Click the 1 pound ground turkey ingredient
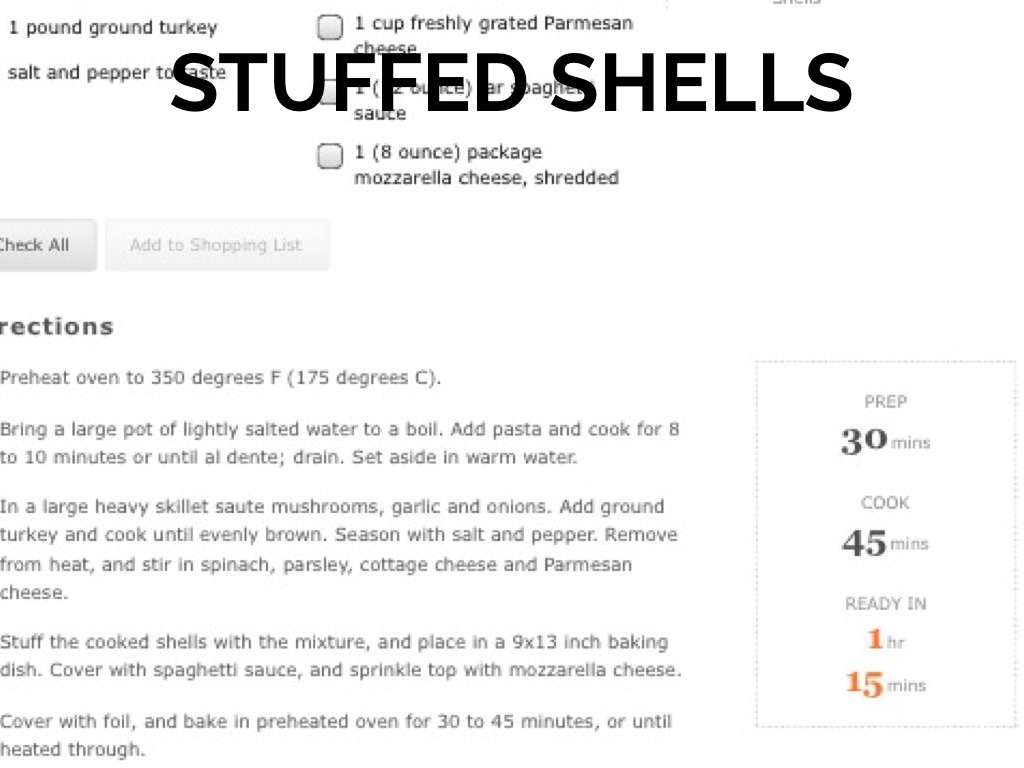 pyautogui.click(x=112, y=28)
